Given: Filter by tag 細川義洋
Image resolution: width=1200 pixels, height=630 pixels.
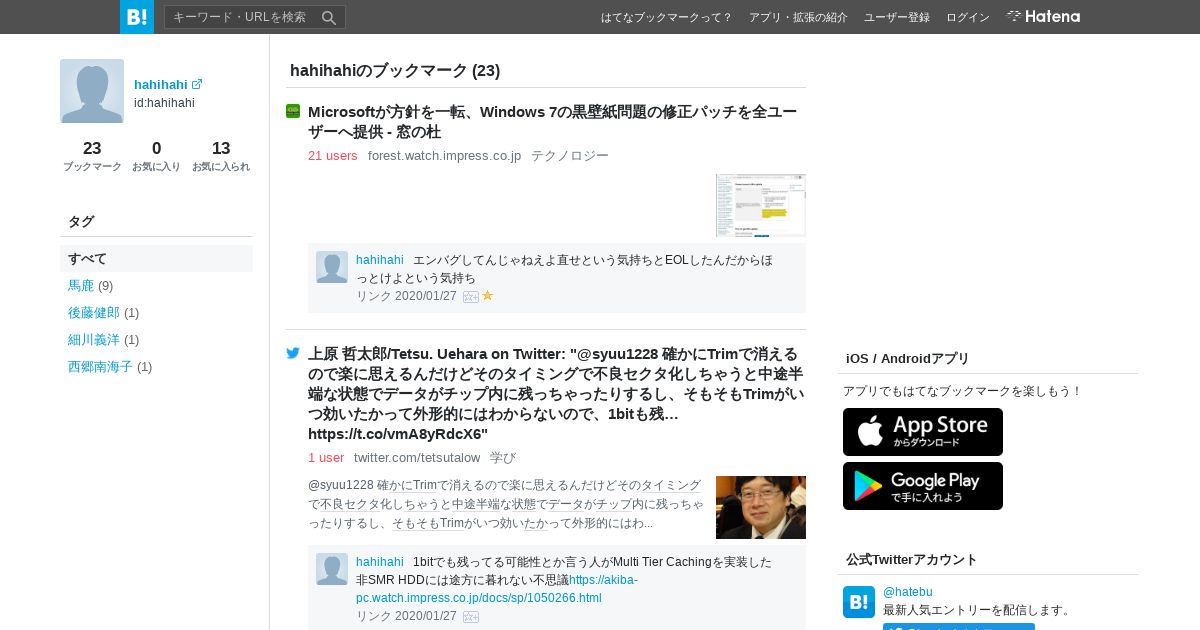Looking at the screenshot, I should (x=94, y=339).
